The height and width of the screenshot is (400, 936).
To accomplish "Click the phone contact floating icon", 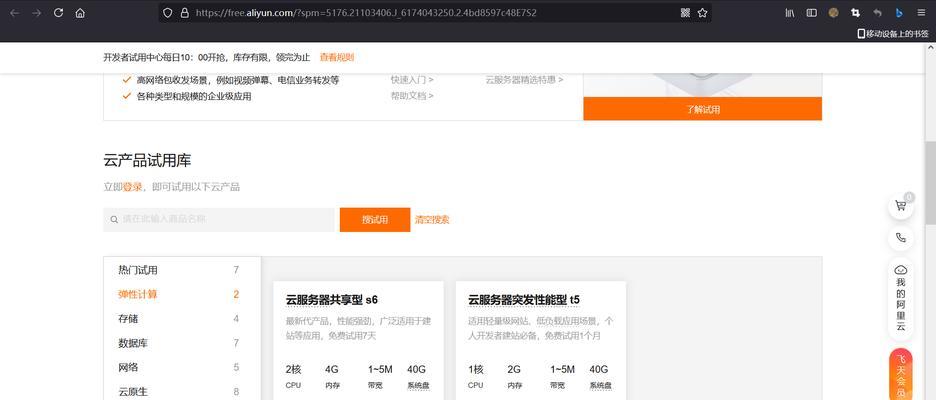I will (901, 238).
